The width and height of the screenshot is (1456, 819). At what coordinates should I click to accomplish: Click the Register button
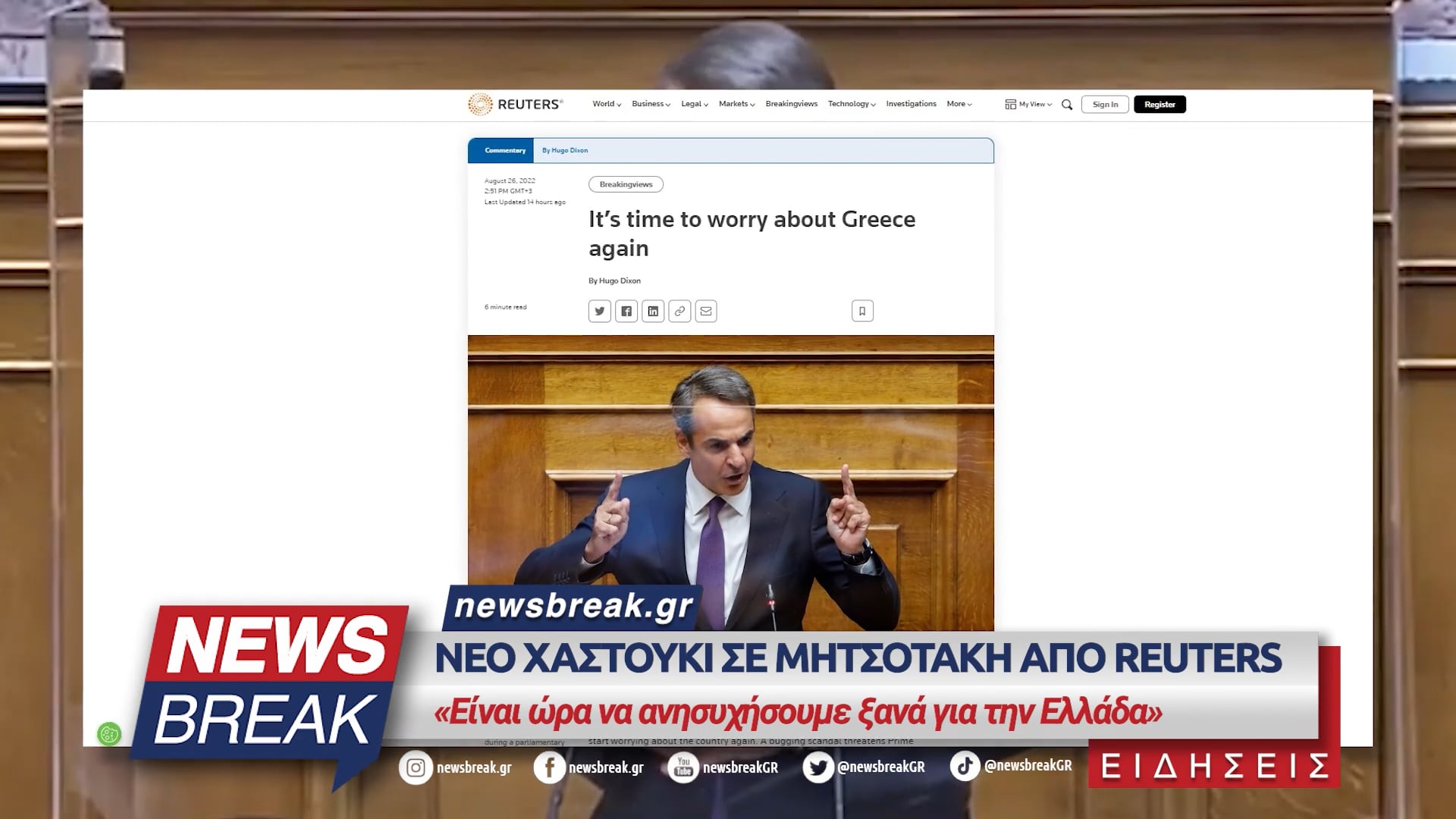click(x=1159, y=105)
